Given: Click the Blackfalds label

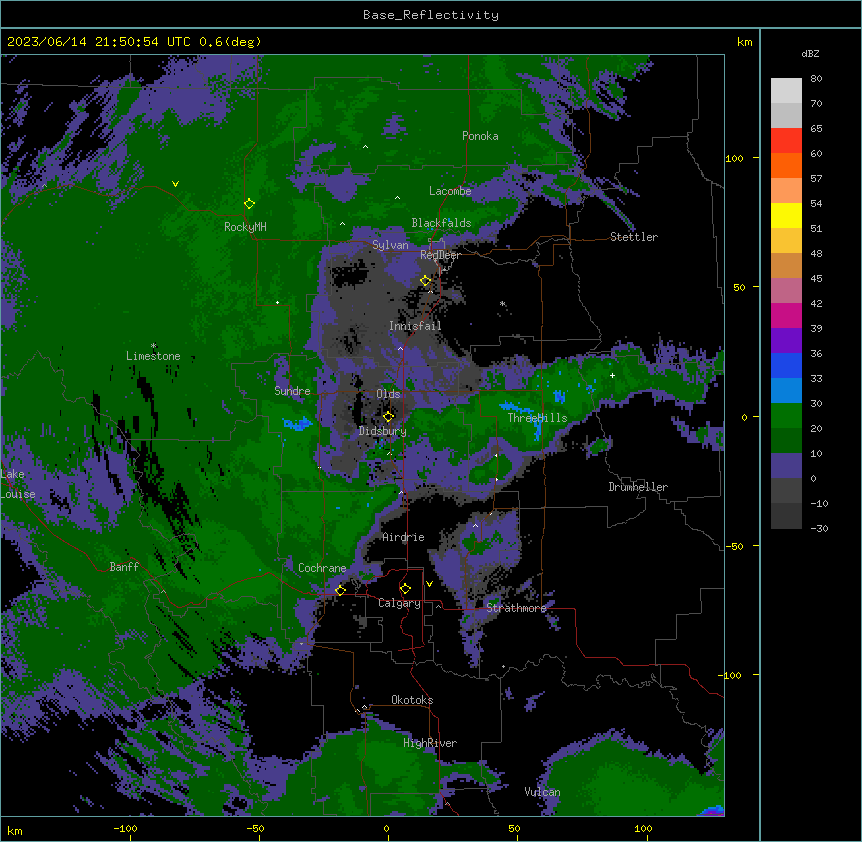Looking at the screenshot, I should coord(441,223).
